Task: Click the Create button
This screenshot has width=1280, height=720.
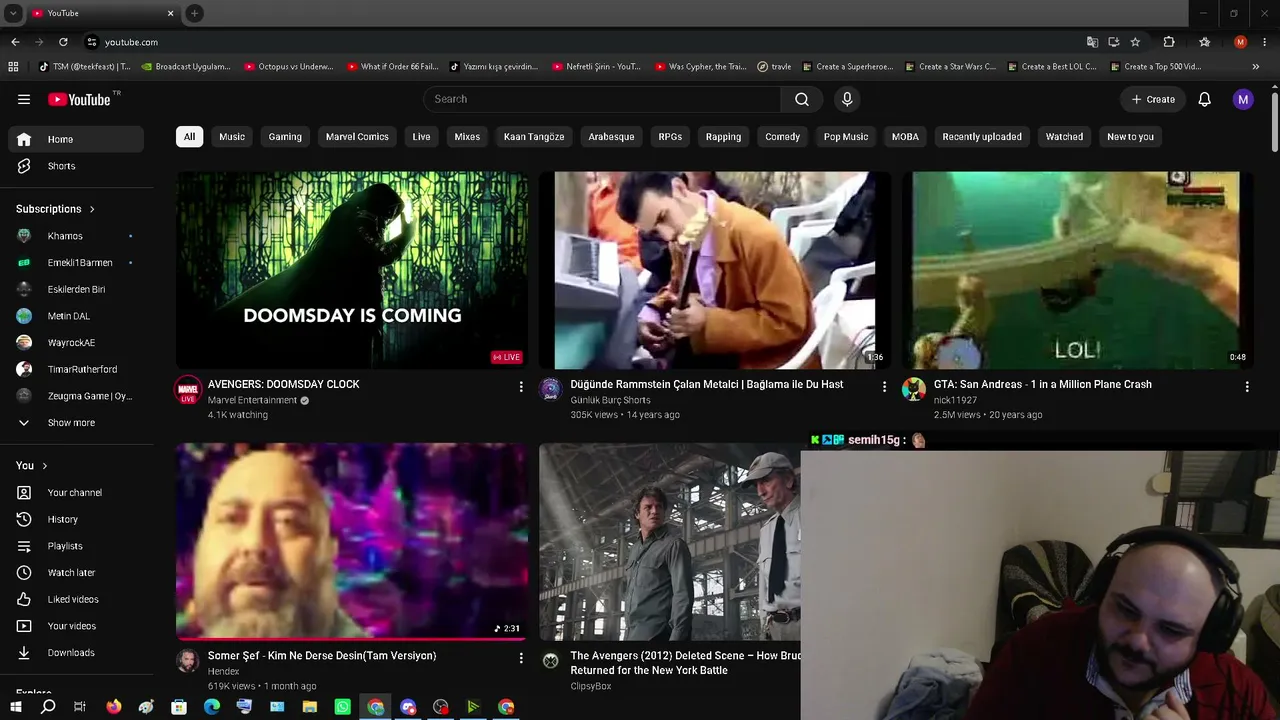Action: [1153, 99]
